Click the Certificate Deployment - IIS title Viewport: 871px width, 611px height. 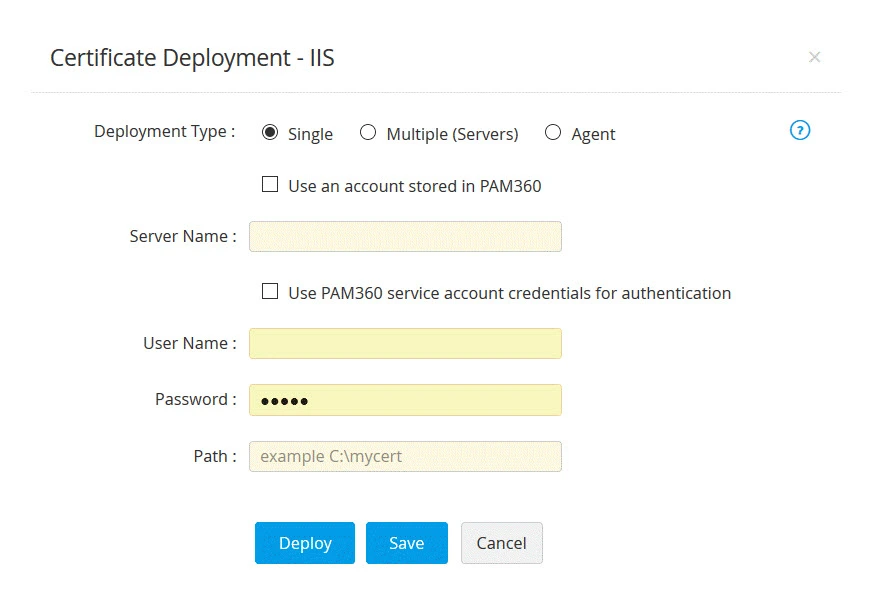[191, 58]
